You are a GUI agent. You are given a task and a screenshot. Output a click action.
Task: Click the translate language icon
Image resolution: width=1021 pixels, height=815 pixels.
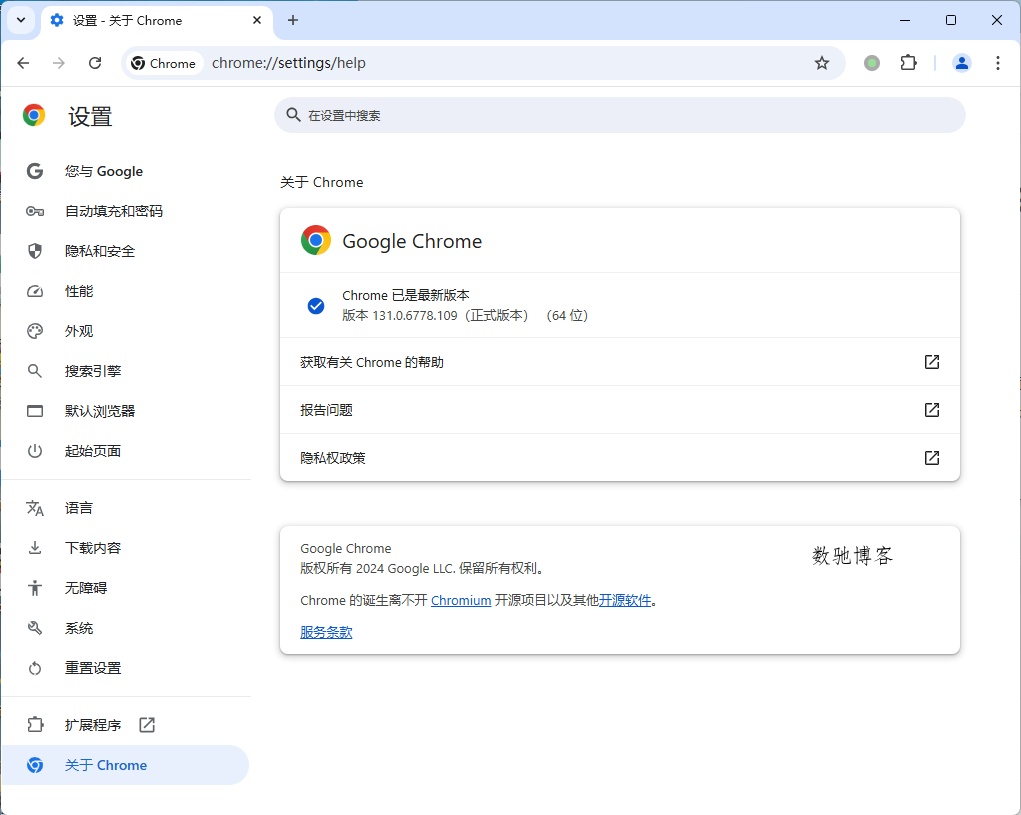tap(35, 508)
